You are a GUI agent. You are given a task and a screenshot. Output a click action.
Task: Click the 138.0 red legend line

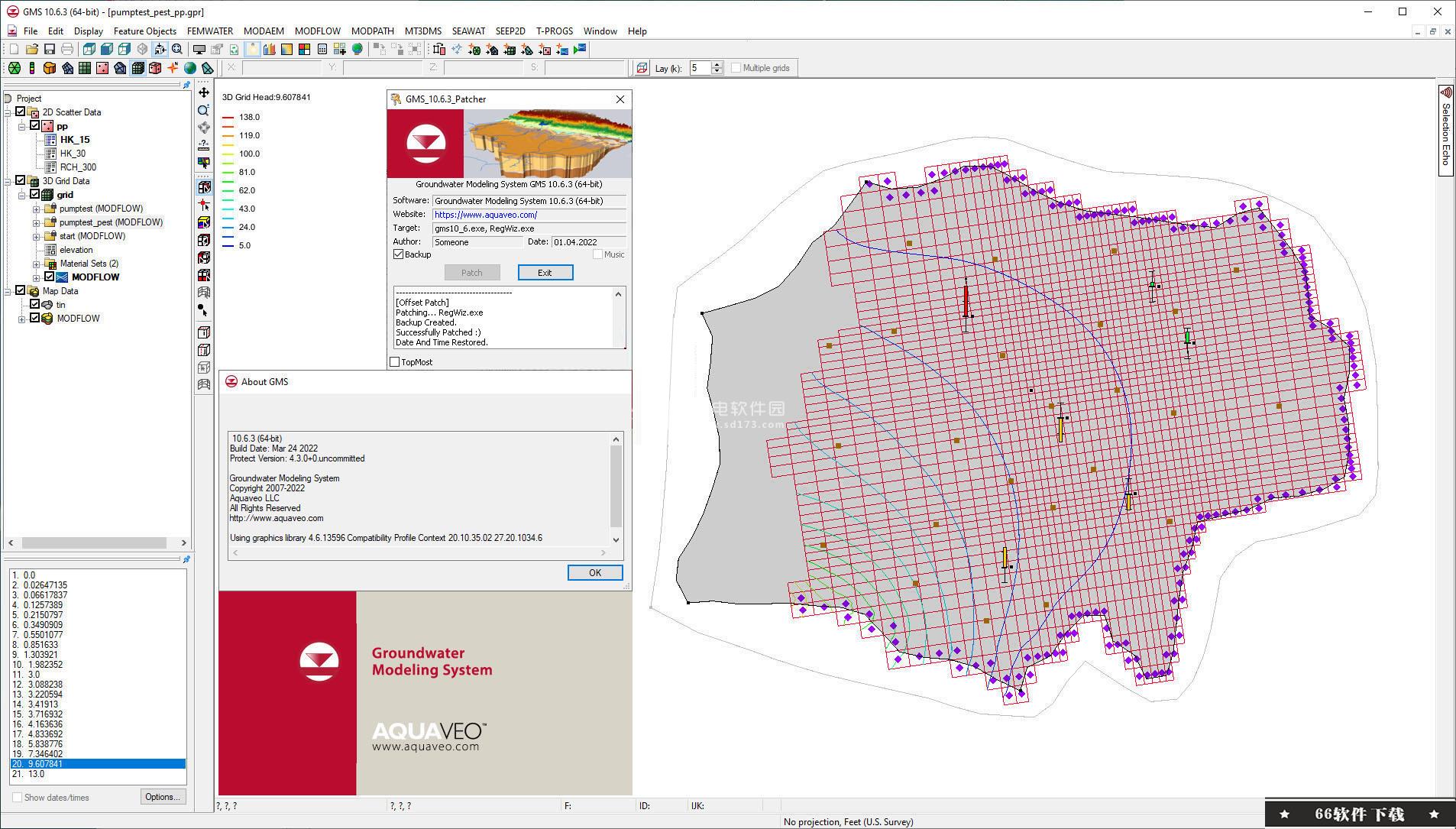click(x=228, y=118)
